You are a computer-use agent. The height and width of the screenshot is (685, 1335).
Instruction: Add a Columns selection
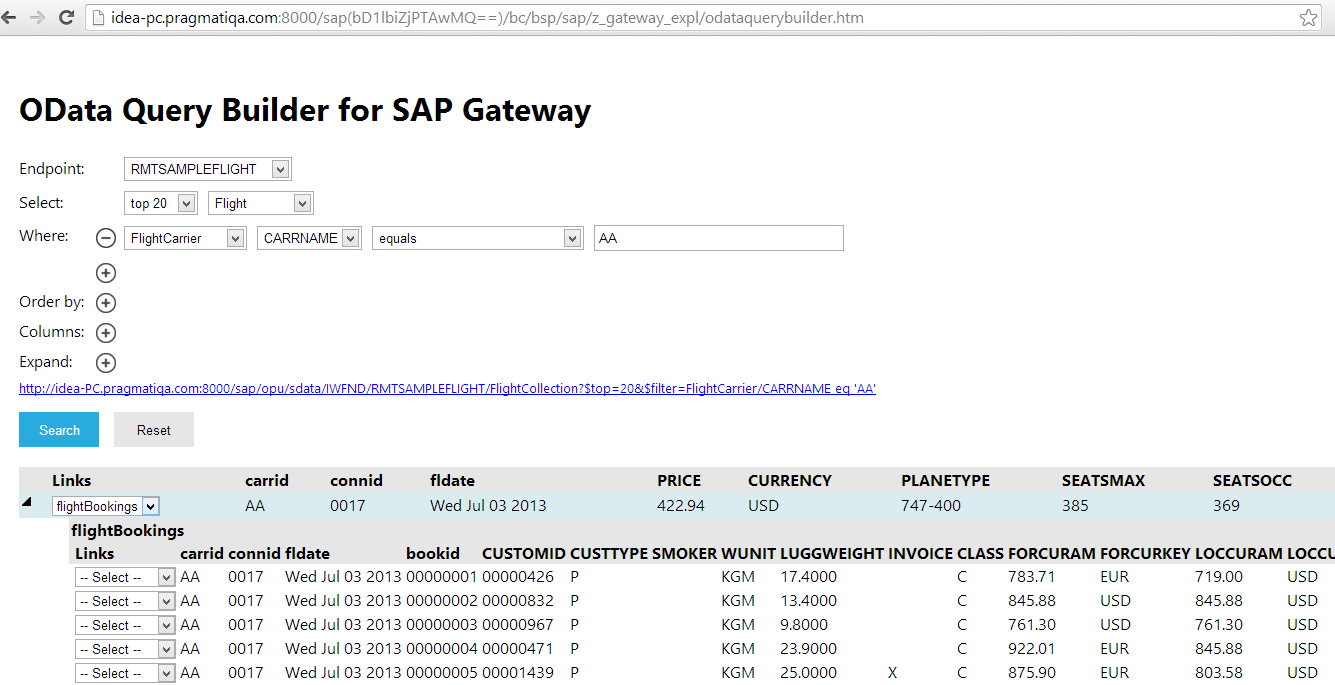tap(105, 332)
